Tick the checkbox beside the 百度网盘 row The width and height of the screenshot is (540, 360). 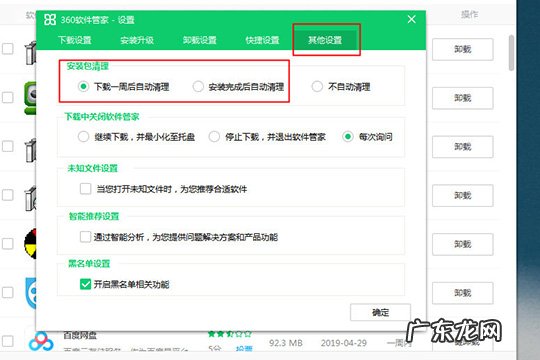tap(8, 341)
